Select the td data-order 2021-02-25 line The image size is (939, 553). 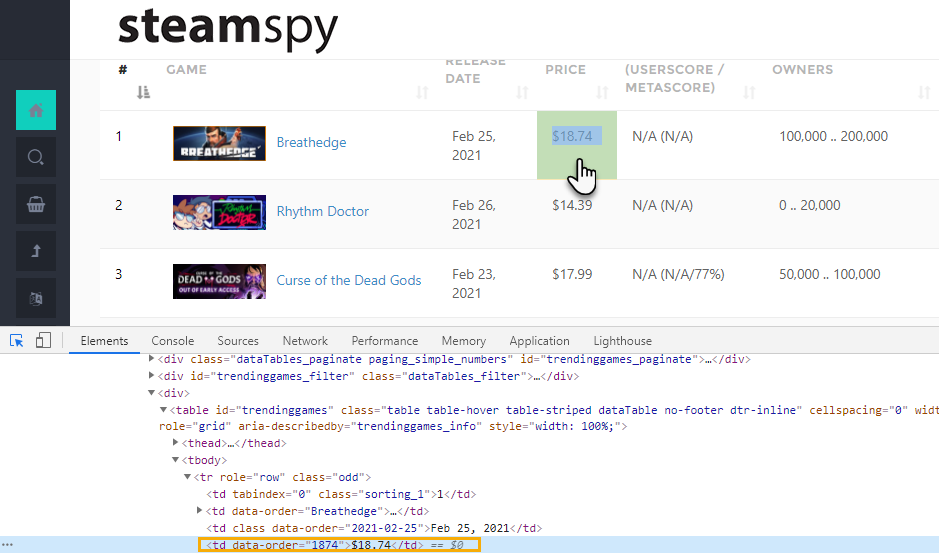coord(374,528)
